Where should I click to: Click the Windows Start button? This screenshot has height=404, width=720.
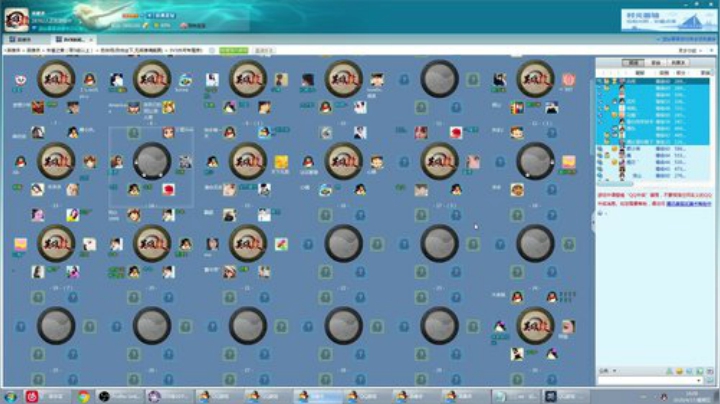click(11, 396)
